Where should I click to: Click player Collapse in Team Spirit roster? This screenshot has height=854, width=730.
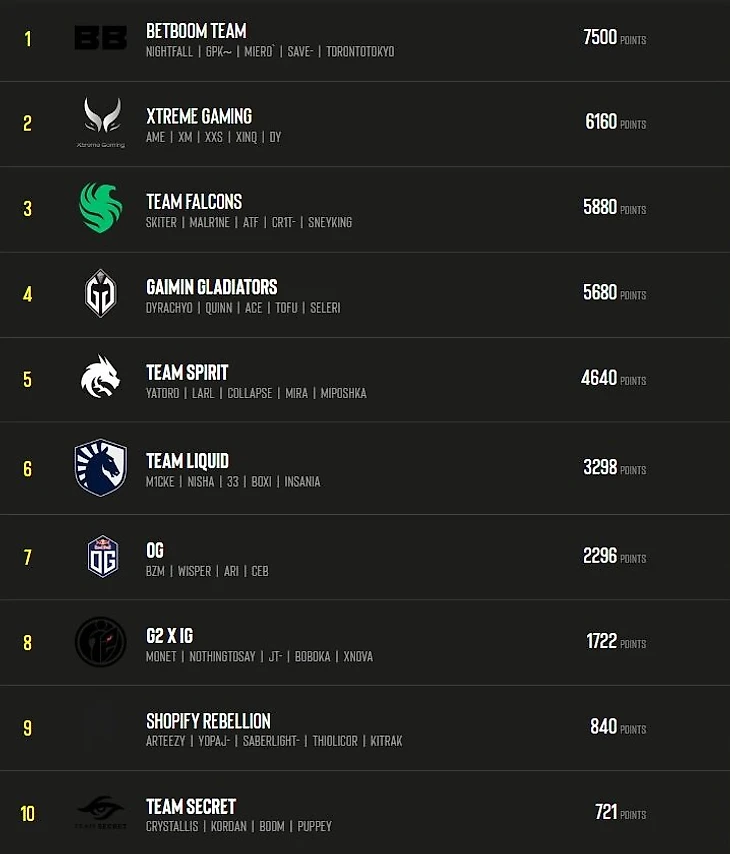point(250,393)
